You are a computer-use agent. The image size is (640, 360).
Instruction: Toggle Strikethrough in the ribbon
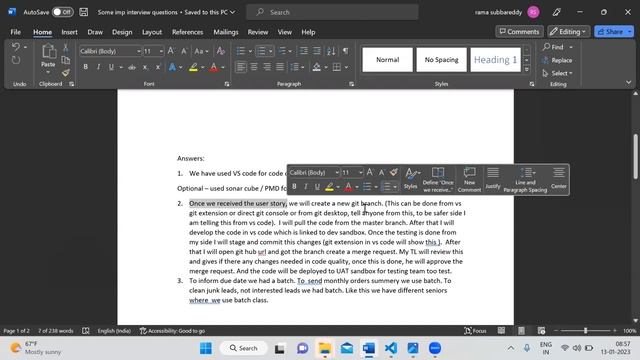132,67
